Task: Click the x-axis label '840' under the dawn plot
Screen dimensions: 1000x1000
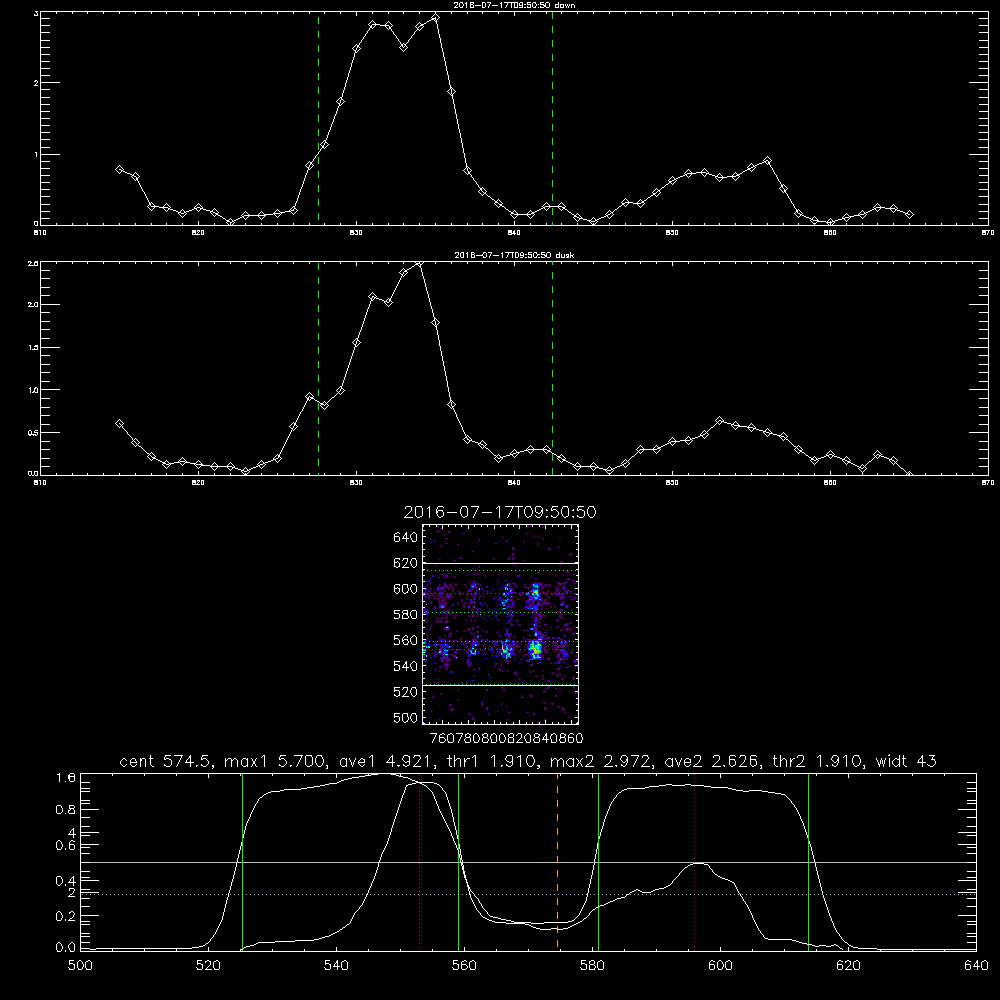Action: [x=514, y=233]
